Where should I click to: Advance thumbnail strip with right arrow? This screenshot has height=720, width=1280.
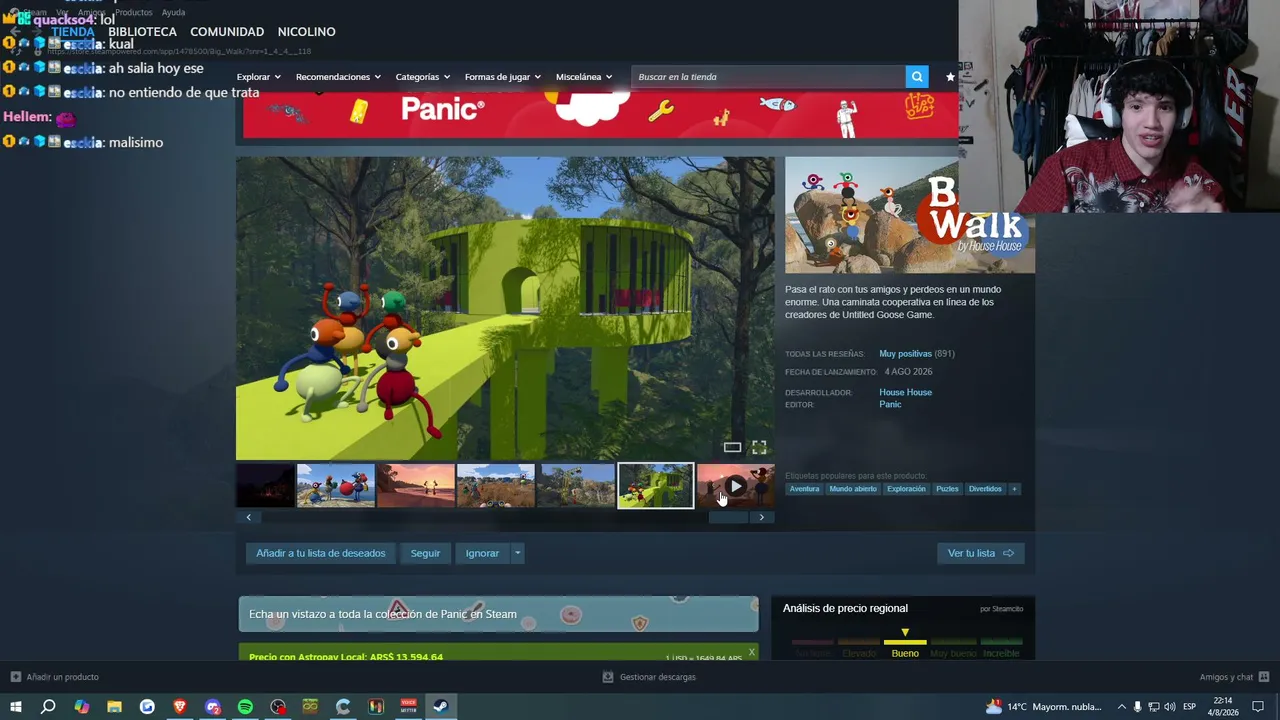click(x=761, y=517)
